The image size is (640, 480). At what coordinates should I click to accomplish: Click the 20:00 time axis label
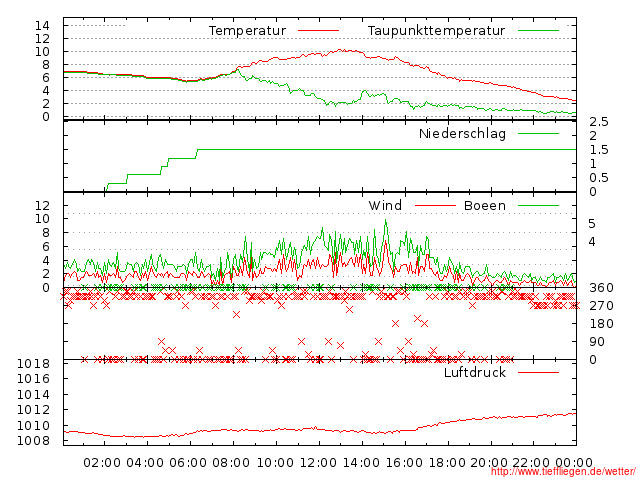coord(489,463)
